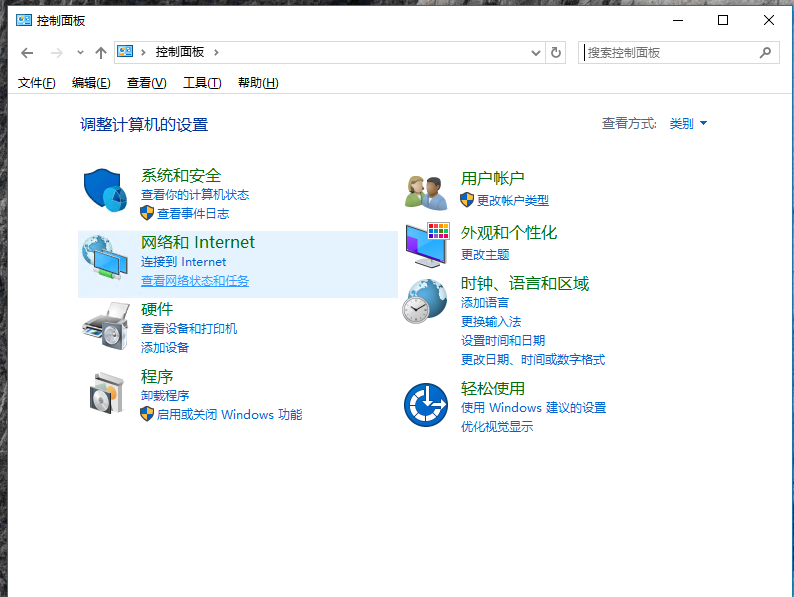Image resolution: width=794 pixels, height=597 pixels.
Task: Click 更改帐户类型 link
Action: 512,201
